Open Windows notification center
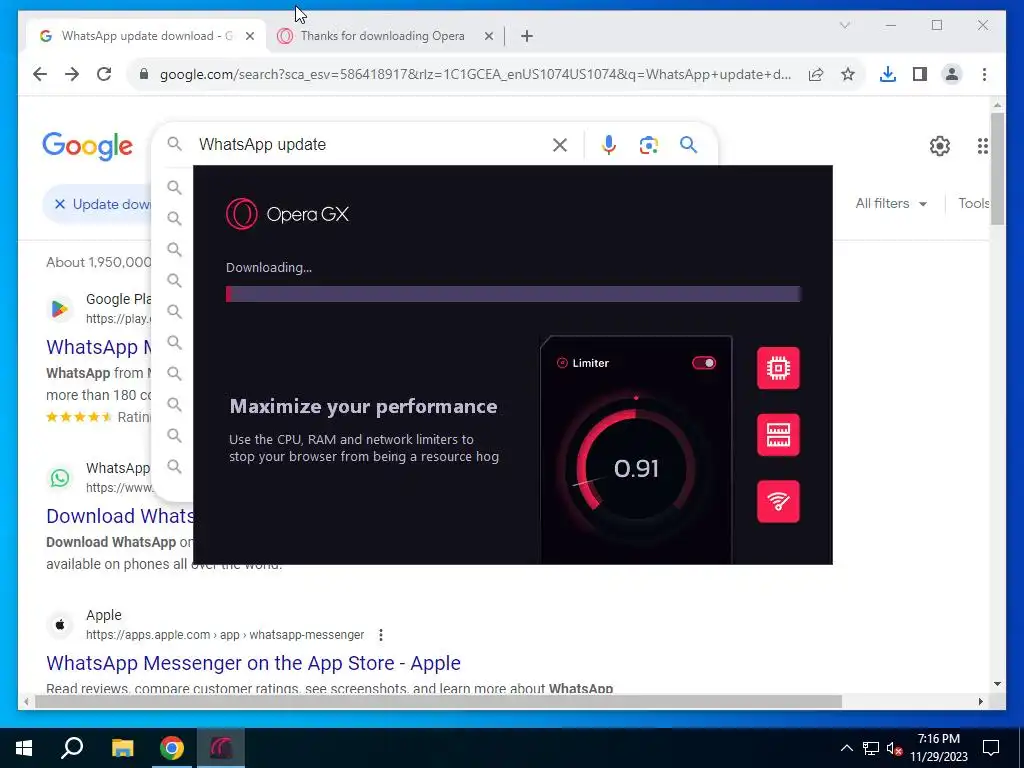1024x768 pixels. coord(991,748)
